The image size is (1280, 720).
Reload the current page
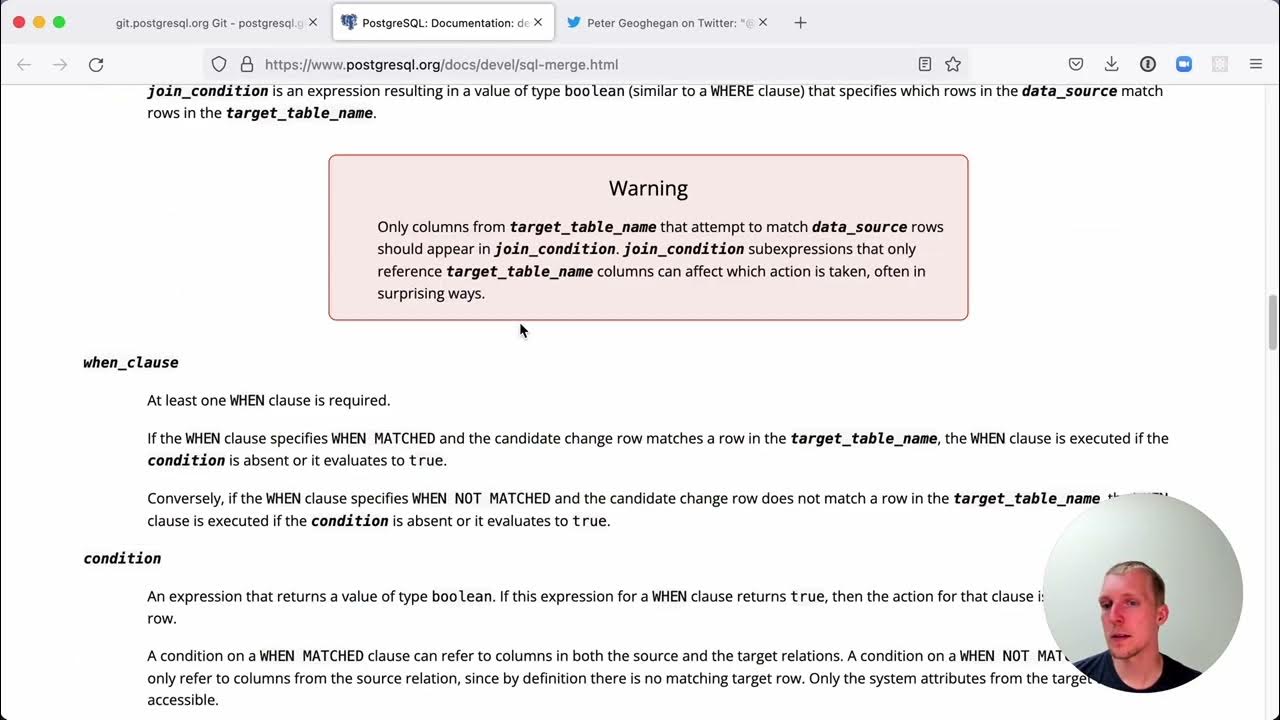tap(96, 64)
